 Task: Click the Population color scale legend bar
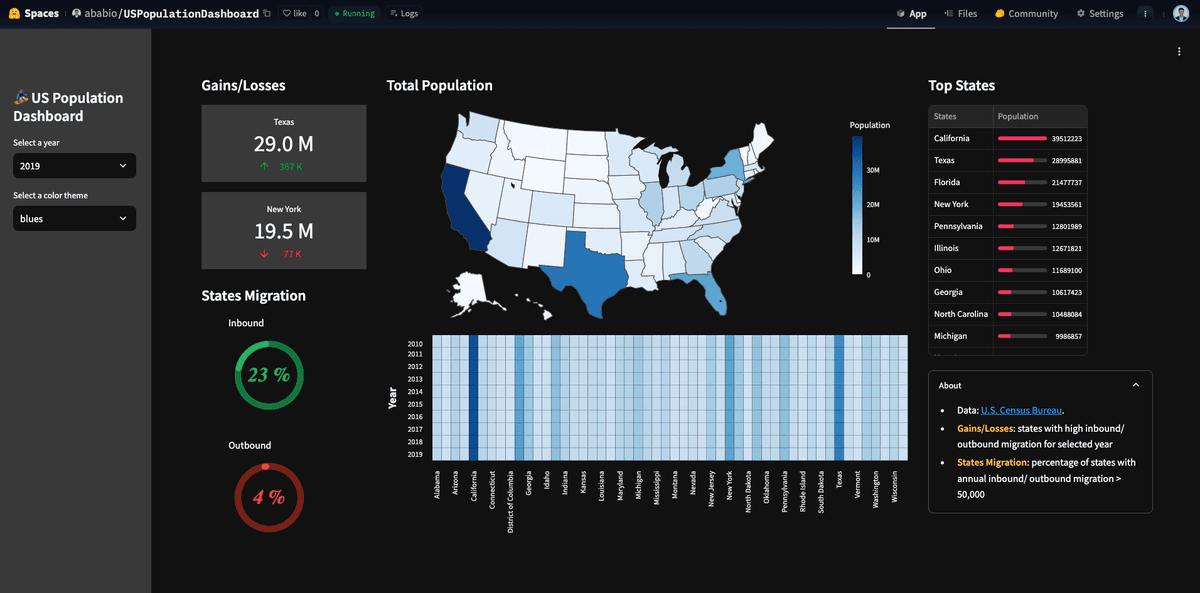click(x=857, y=205)
